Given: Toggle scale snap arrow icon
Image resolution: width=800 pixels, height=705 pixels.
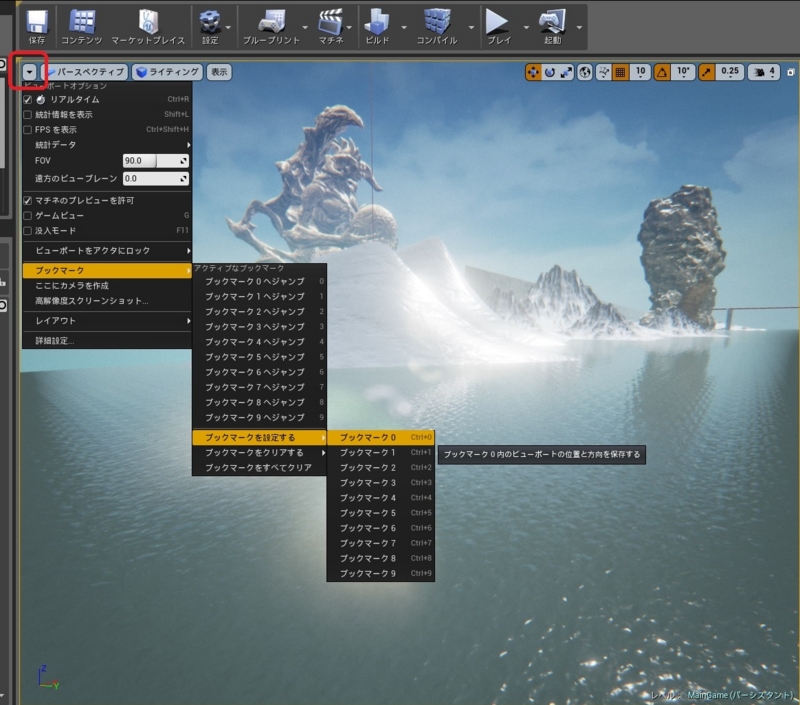Looking at the screenshot, I should 706,72.
